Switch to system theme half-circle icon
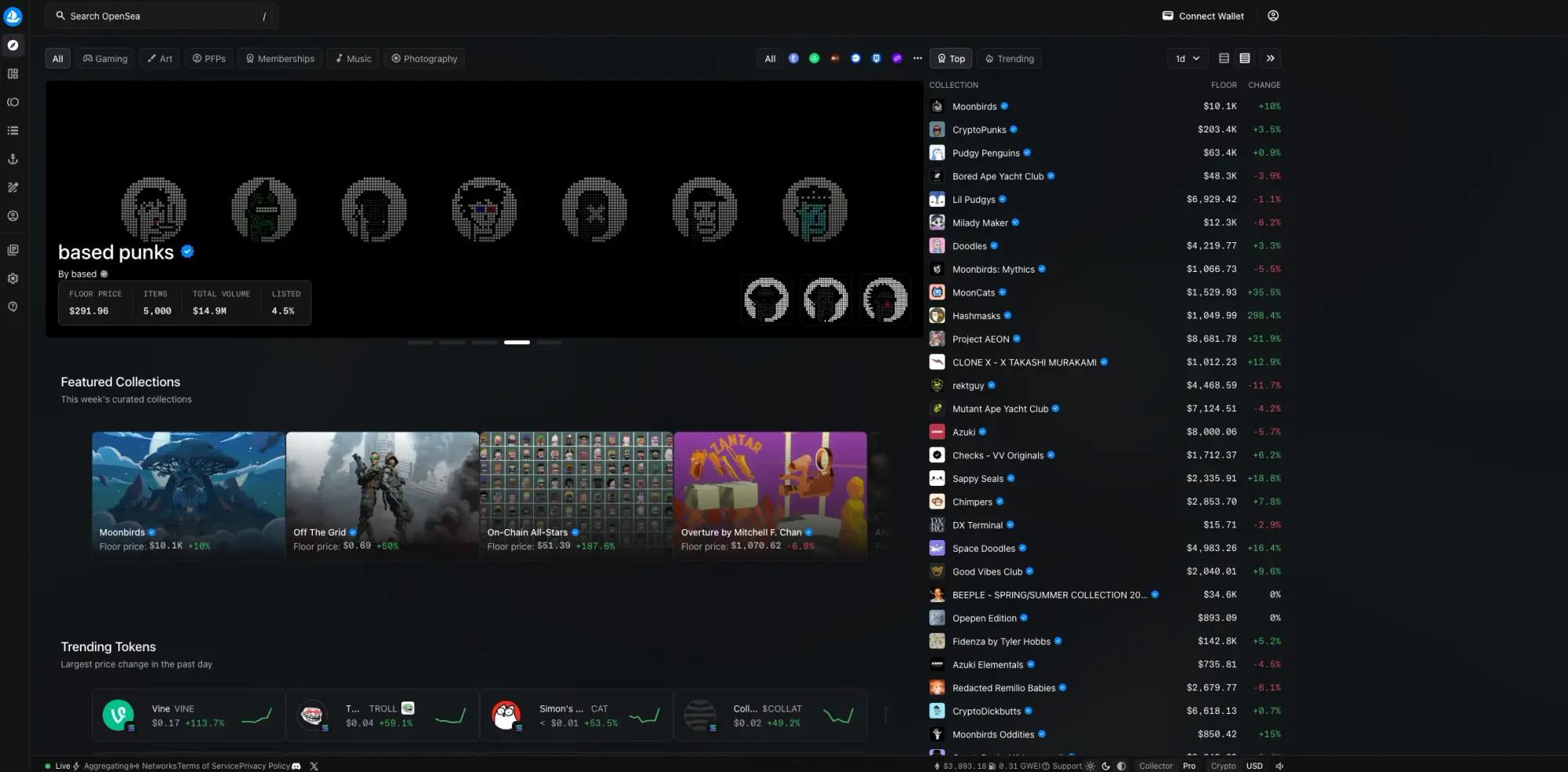 point(1121,766)
